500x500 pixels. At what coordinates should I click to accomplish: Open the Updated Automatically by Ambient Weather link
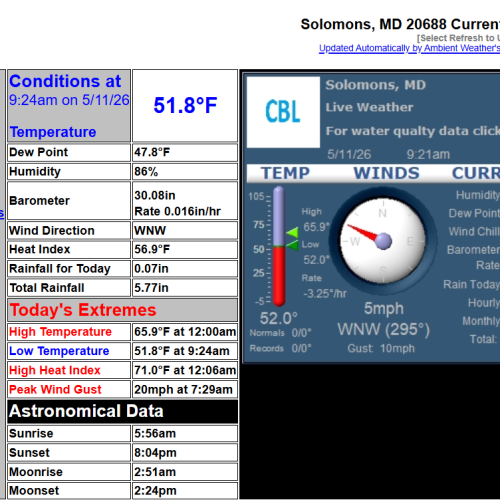pos(409,48)
